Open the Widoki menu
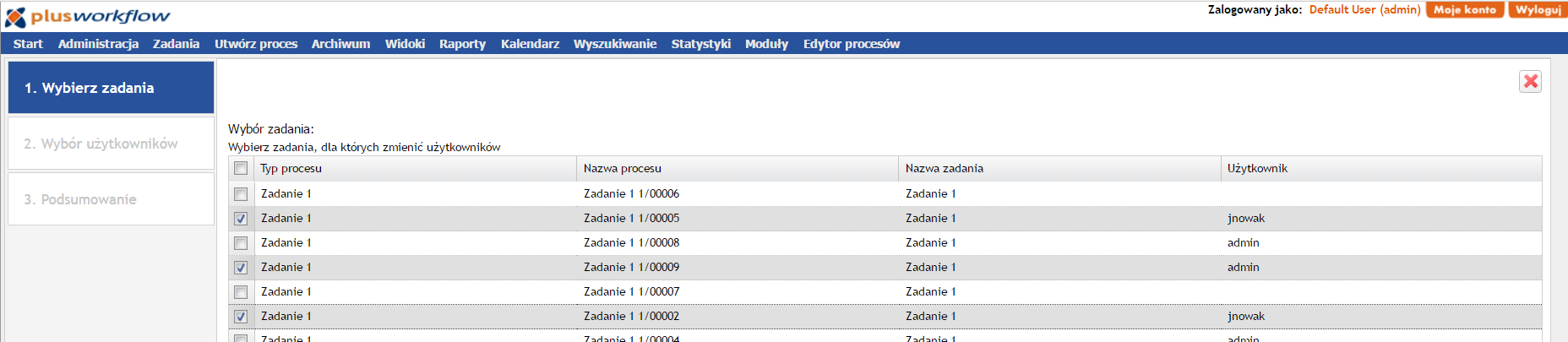1568x342 pixels. pos(405,44)
